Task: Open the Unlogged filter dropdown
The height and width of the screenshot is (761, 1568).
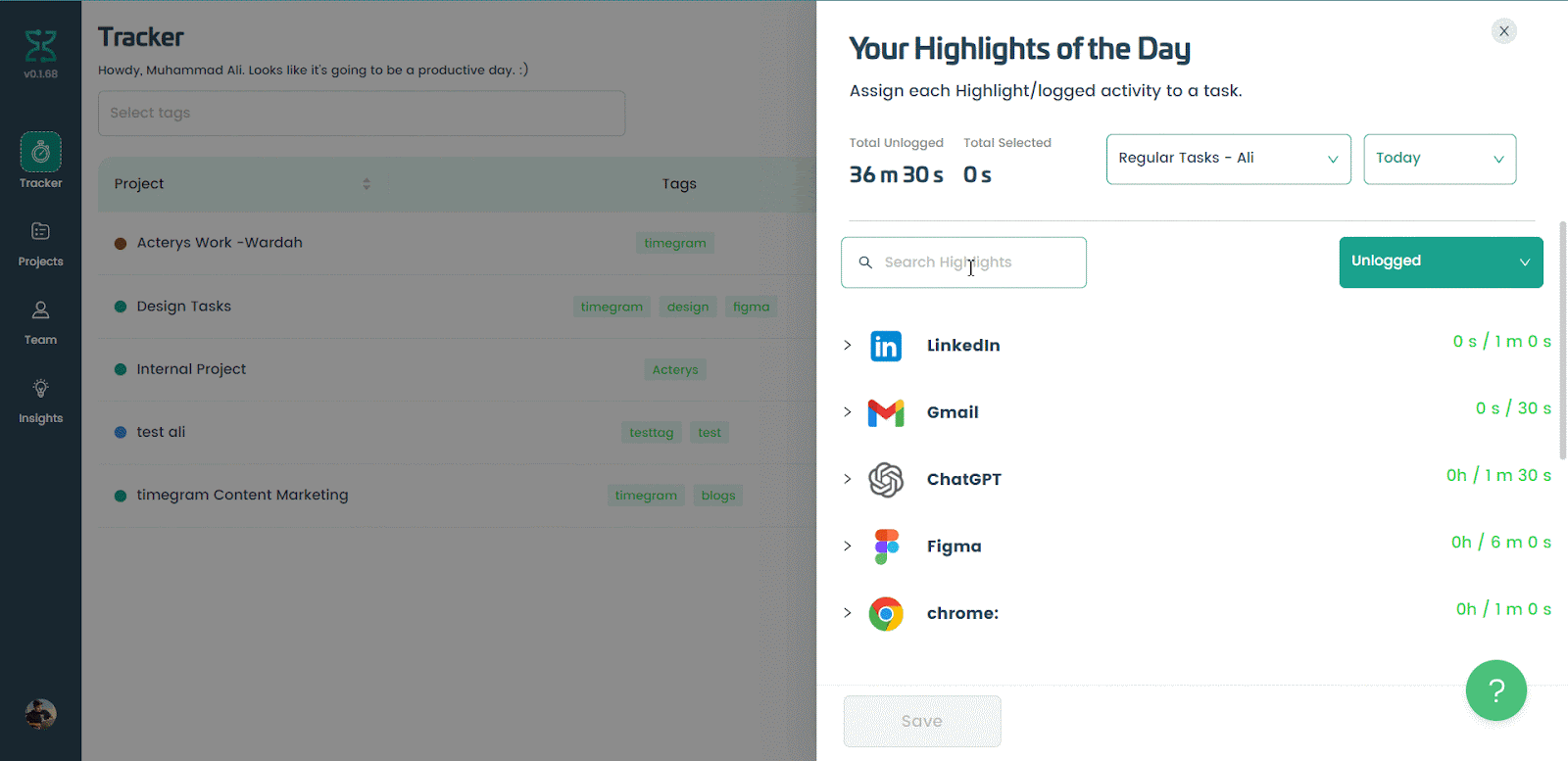Action: [1441, 262]
